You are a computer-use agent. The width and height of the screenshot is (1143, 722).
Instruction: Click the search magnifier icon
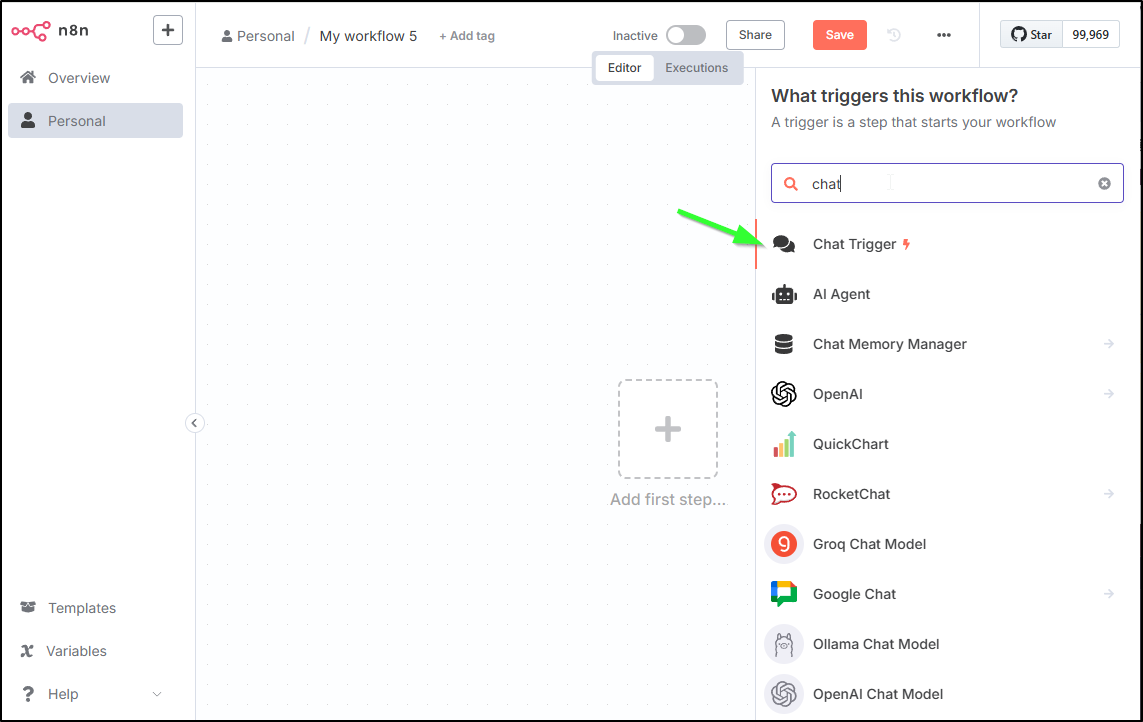pos(790,184)
